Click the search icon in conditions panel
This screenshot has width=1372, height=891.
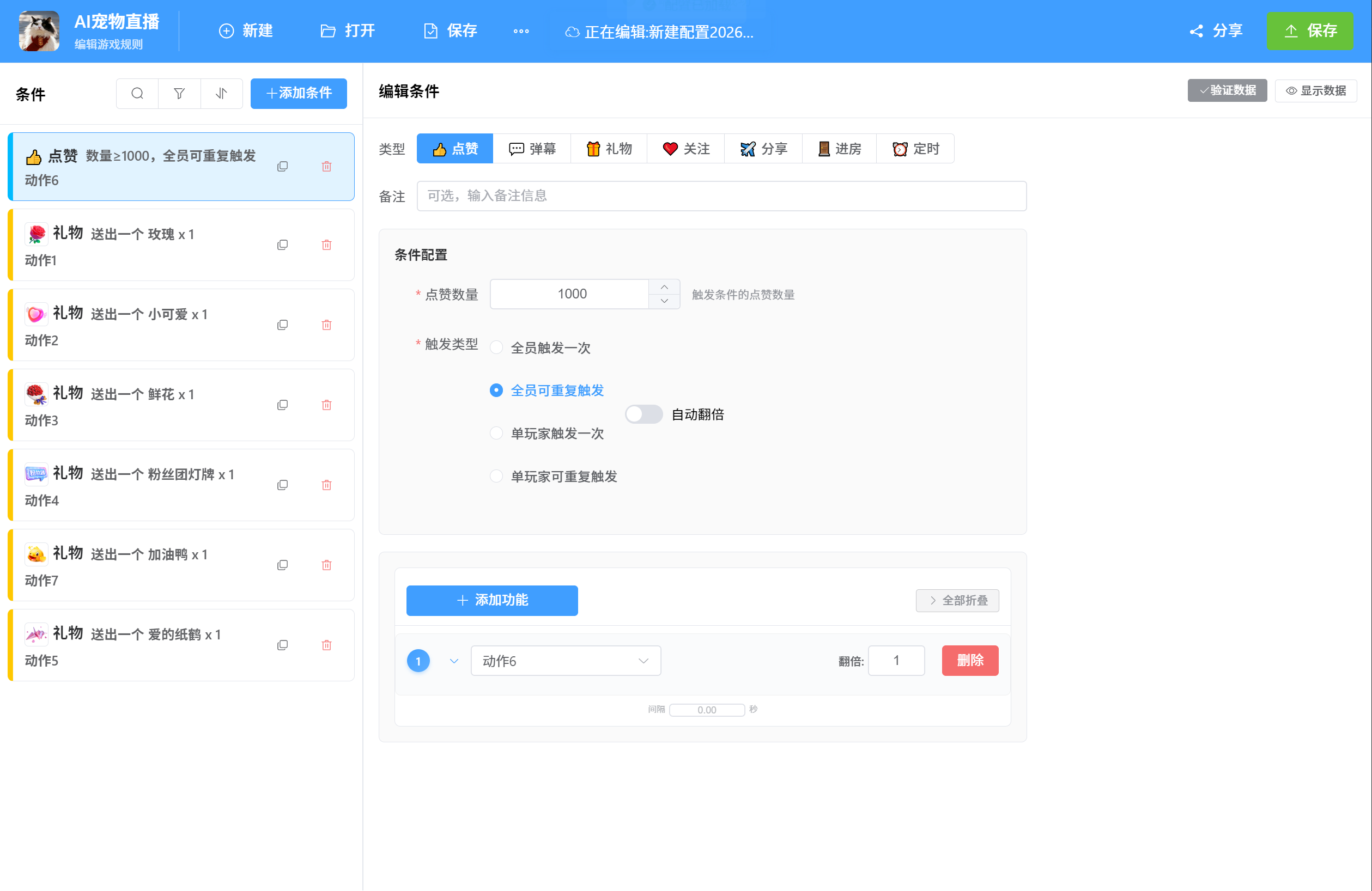(137, 93)
